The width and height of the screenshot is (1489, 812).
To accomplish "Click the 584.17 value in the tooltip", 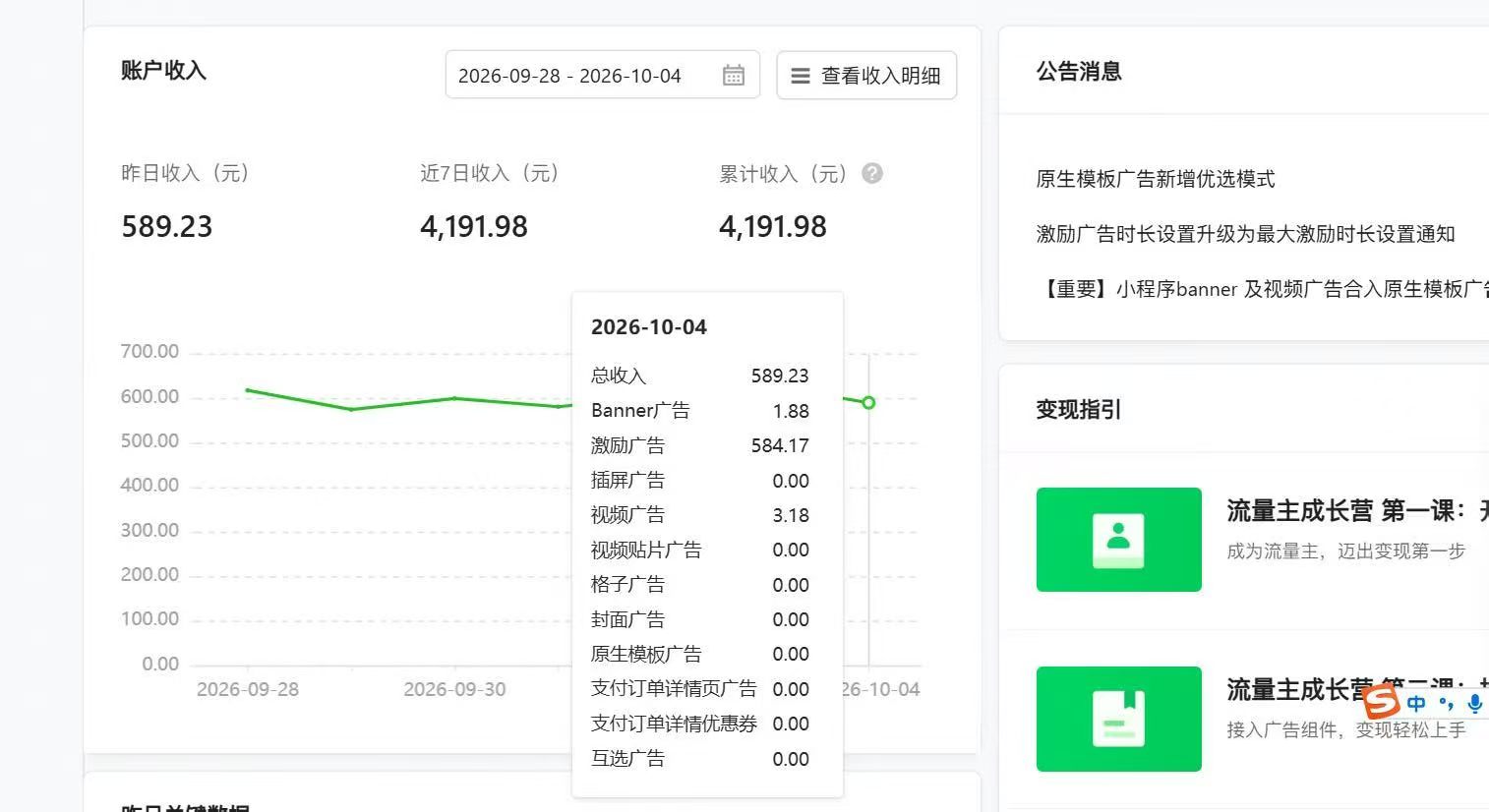I will (x=780, y=445).
